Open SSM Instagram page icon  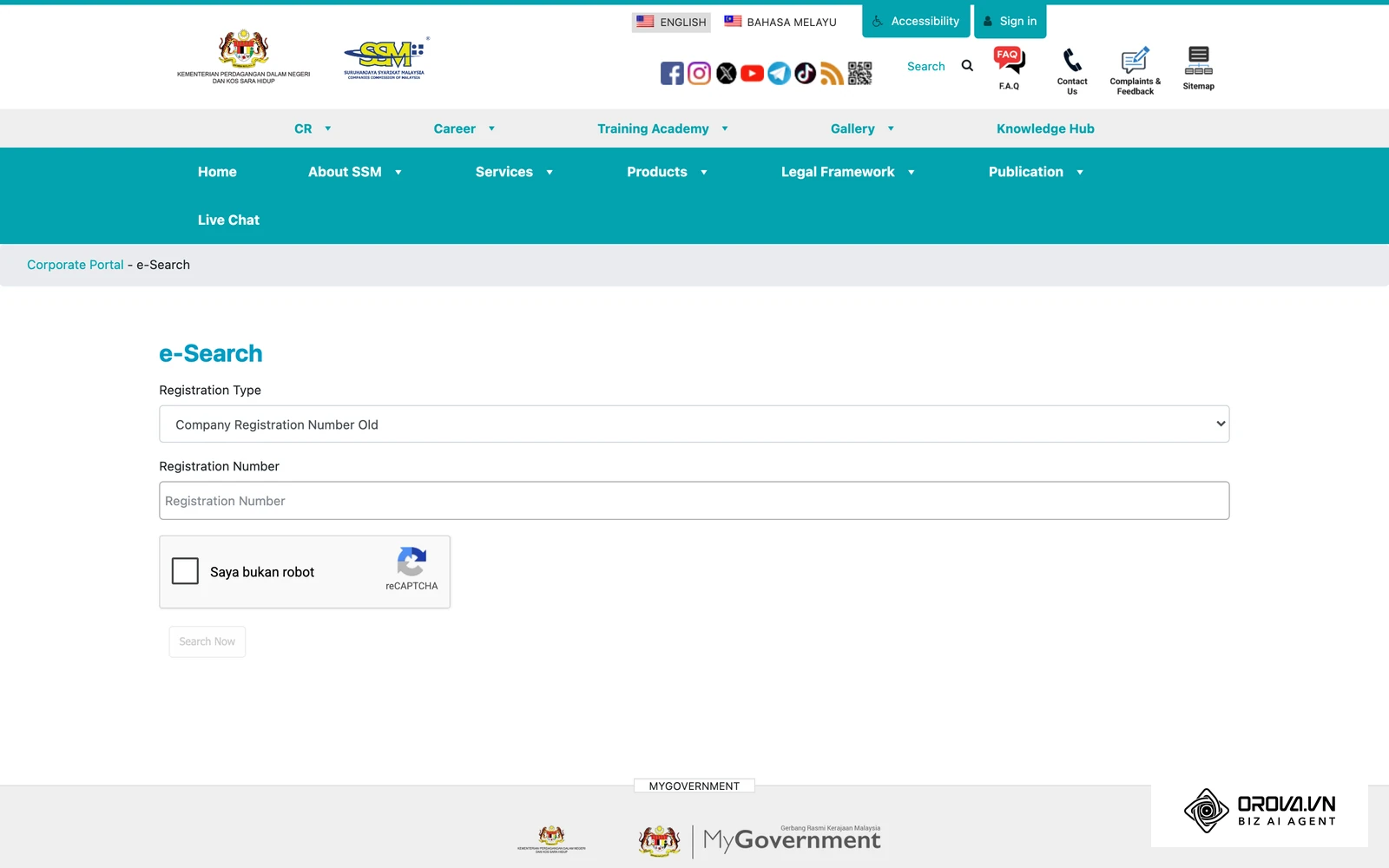[699, 74]
